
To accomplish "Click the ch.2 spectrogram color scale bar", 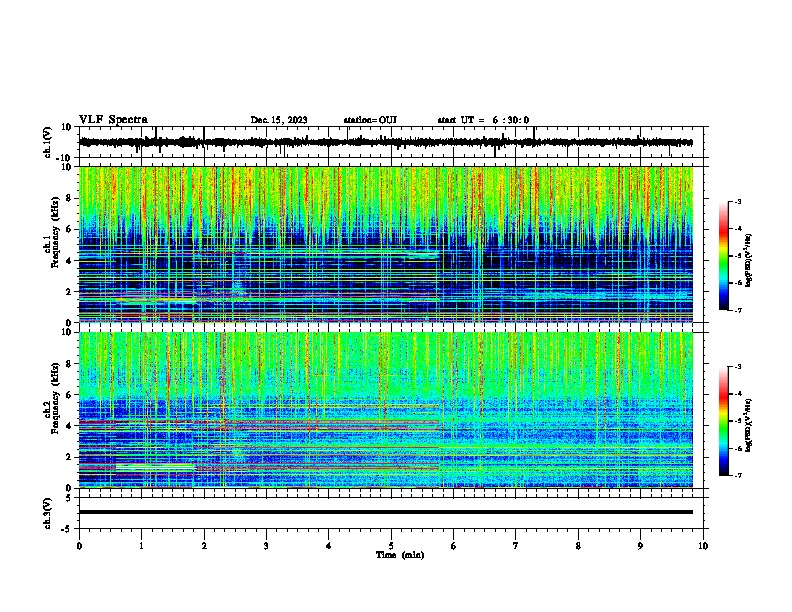I will (724, 421).
